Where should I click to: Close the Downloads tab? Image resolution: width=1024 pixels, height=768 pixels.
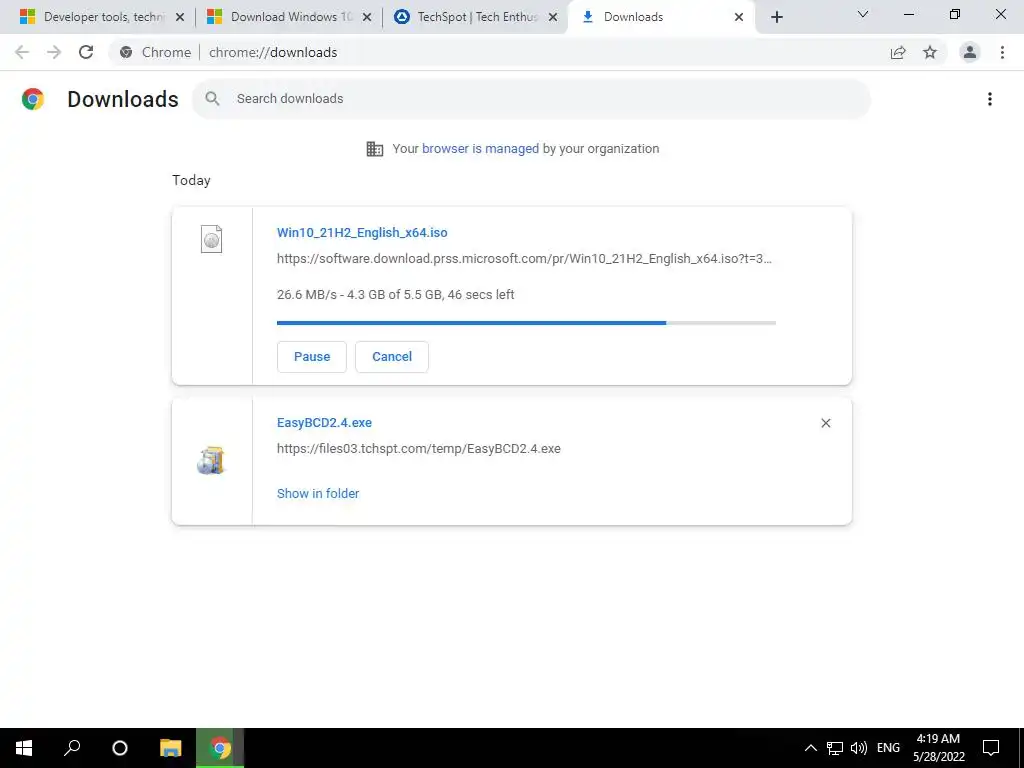click(739, 17)
